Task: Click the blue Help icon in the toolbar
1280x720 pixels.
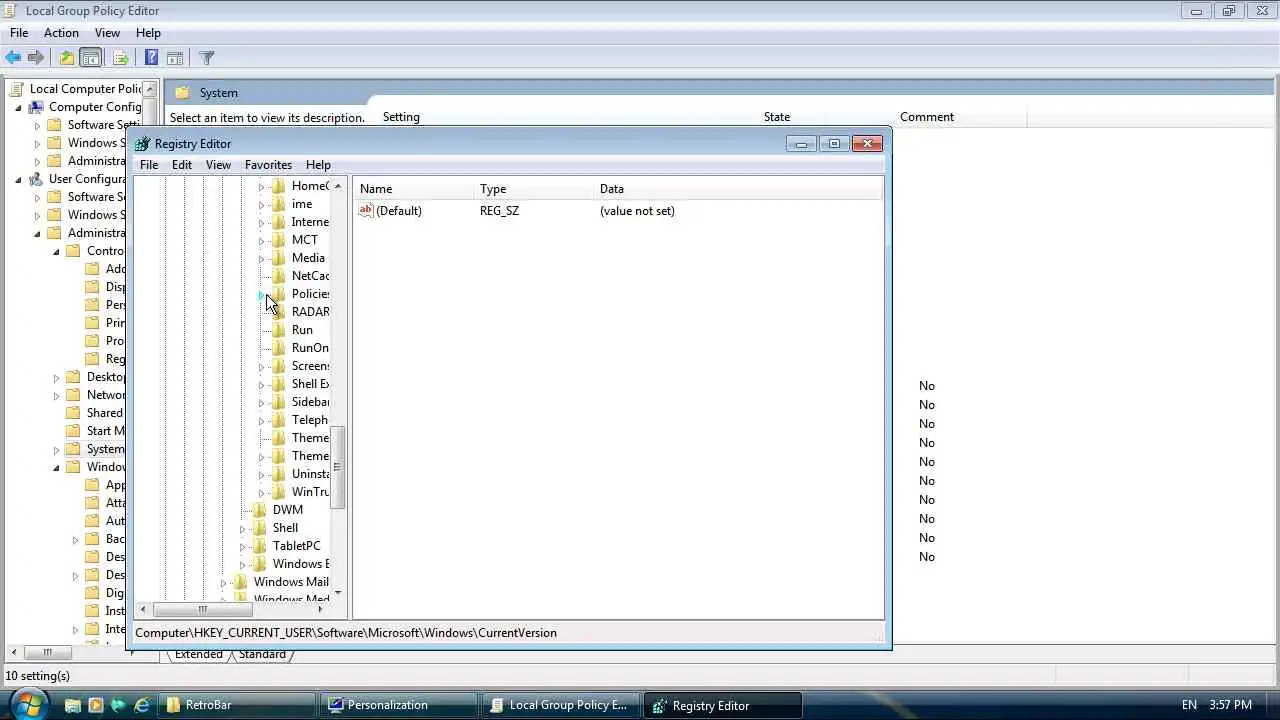Action: point(151,58)
